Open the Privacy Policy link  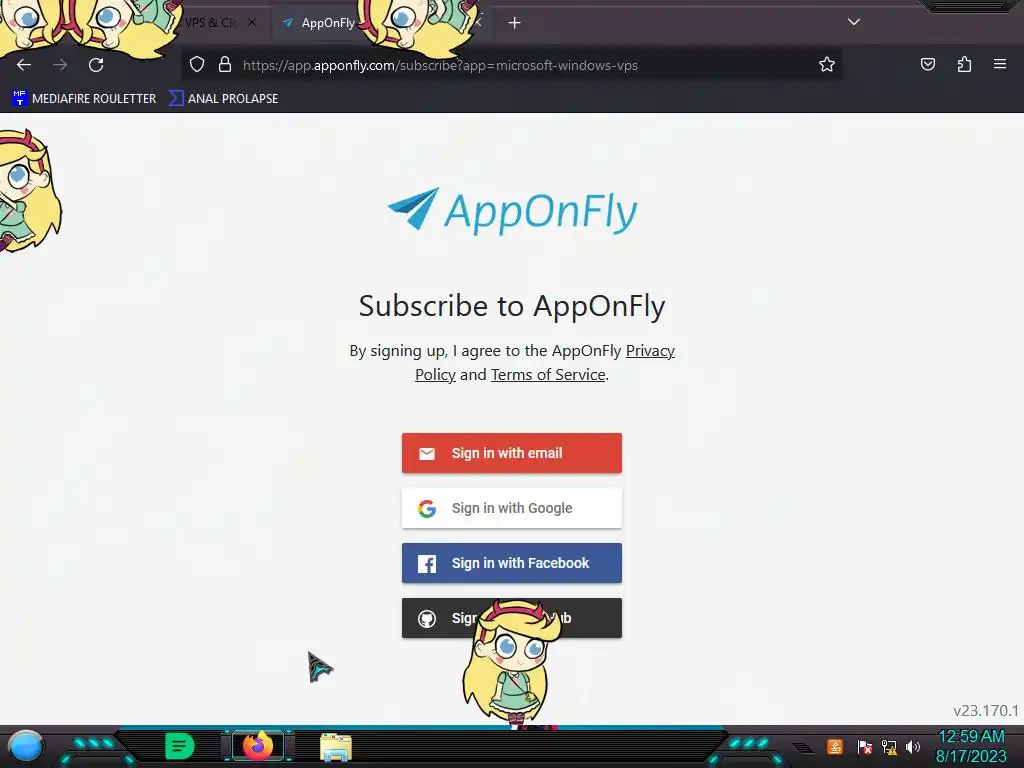(x=545, y=362)
